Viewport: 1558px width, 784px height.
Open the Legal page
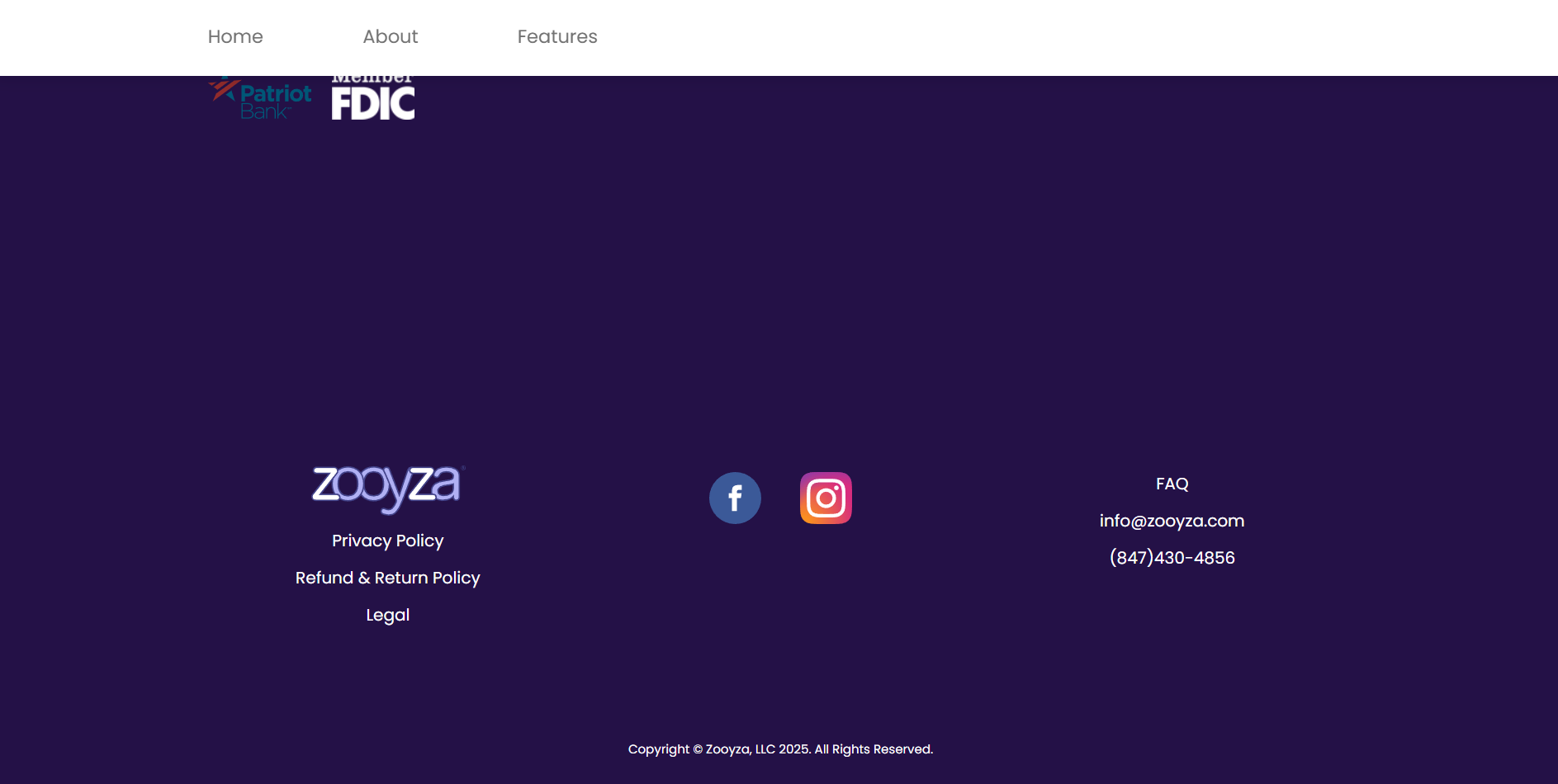(387, 614)
